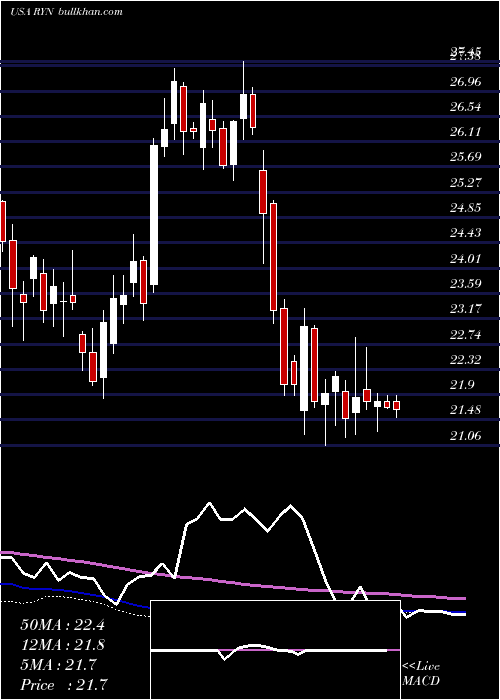Image resolution: width=500 pixels, height=700 pixels.
Task: Click the 50MA : 22.4 reading
Action: (62, 625)
